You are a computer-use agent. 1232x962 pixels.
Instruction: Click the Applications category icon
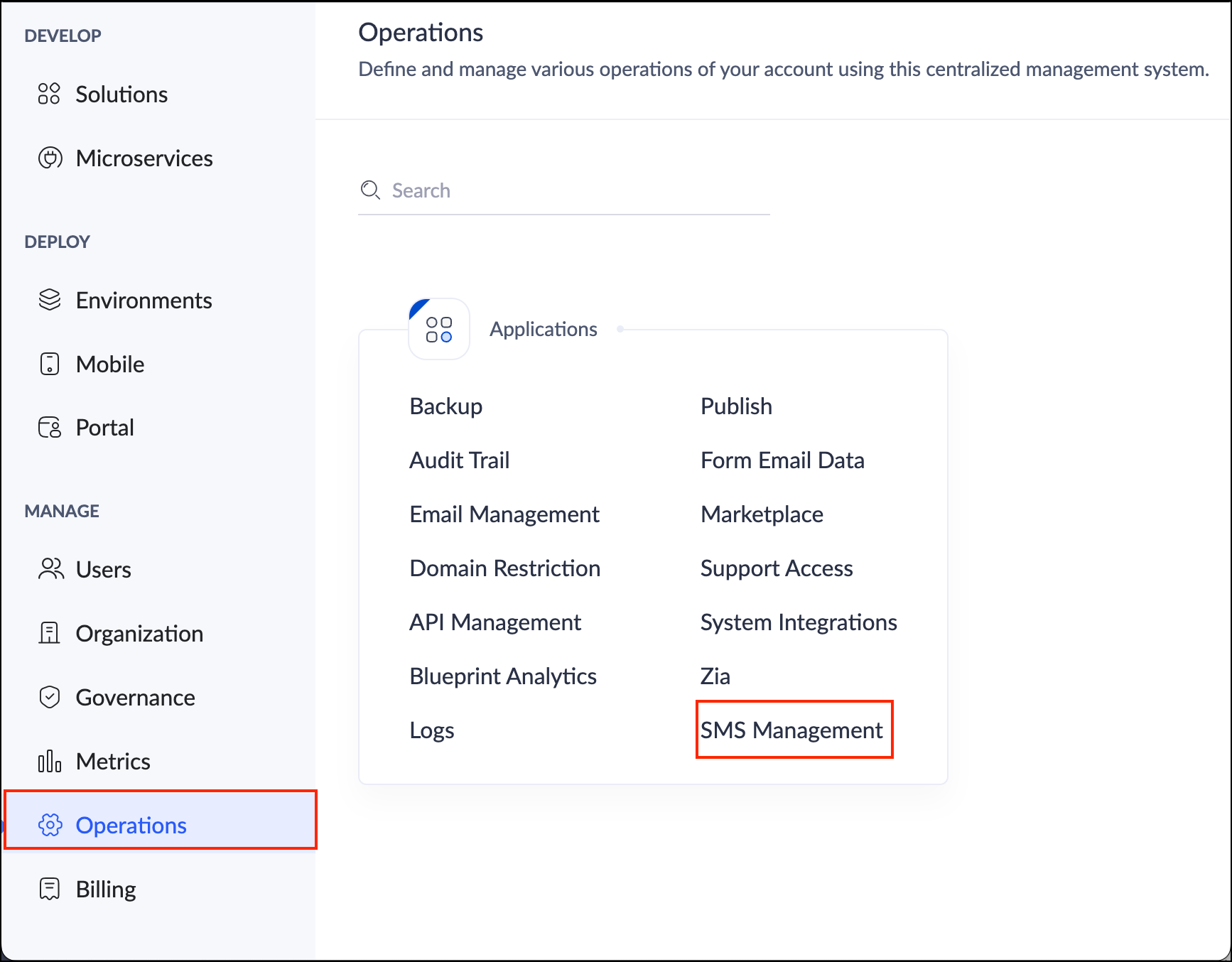click(x=439, y=330)
